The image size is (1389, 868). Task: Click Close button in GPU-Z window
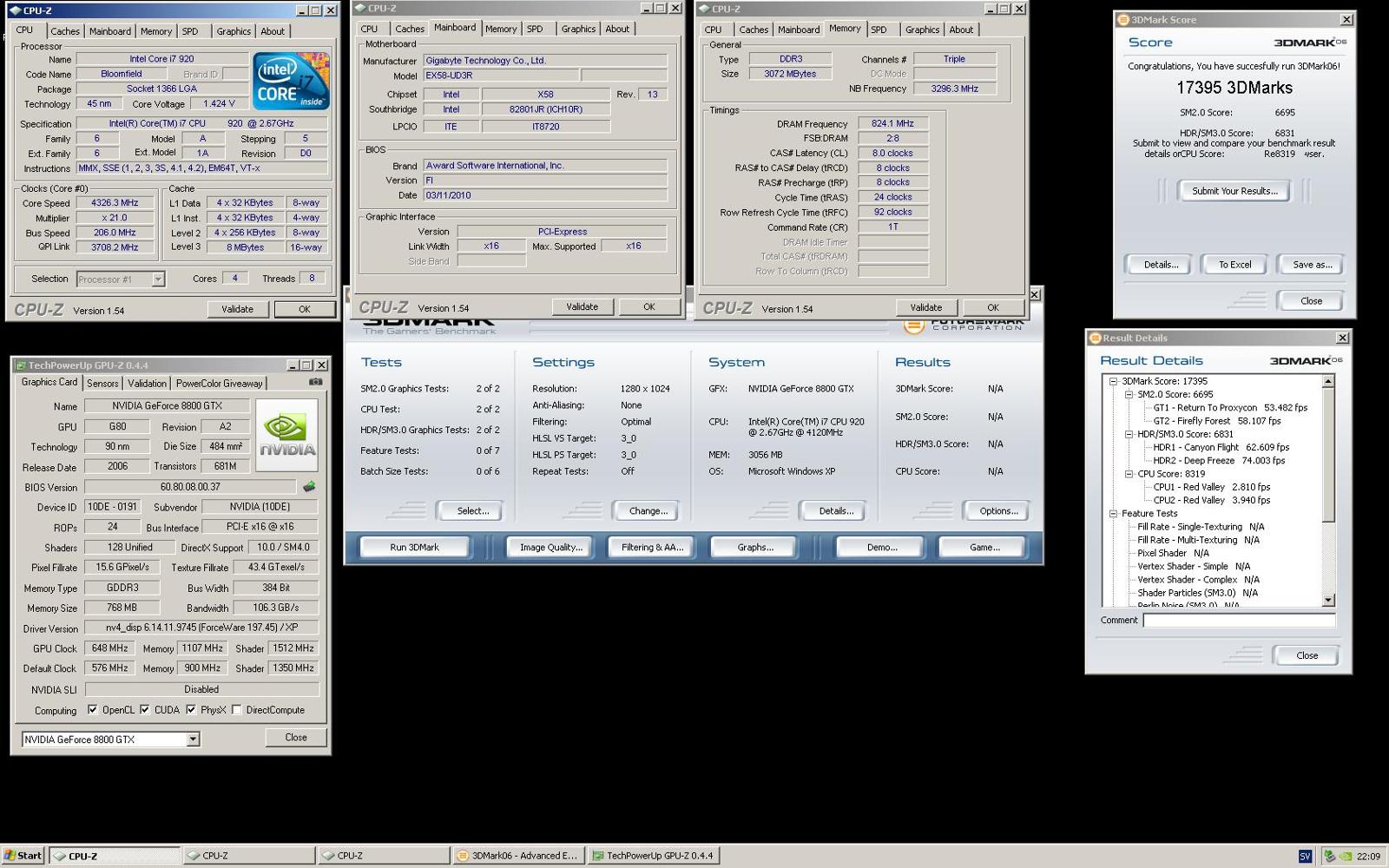pos(296,737)
